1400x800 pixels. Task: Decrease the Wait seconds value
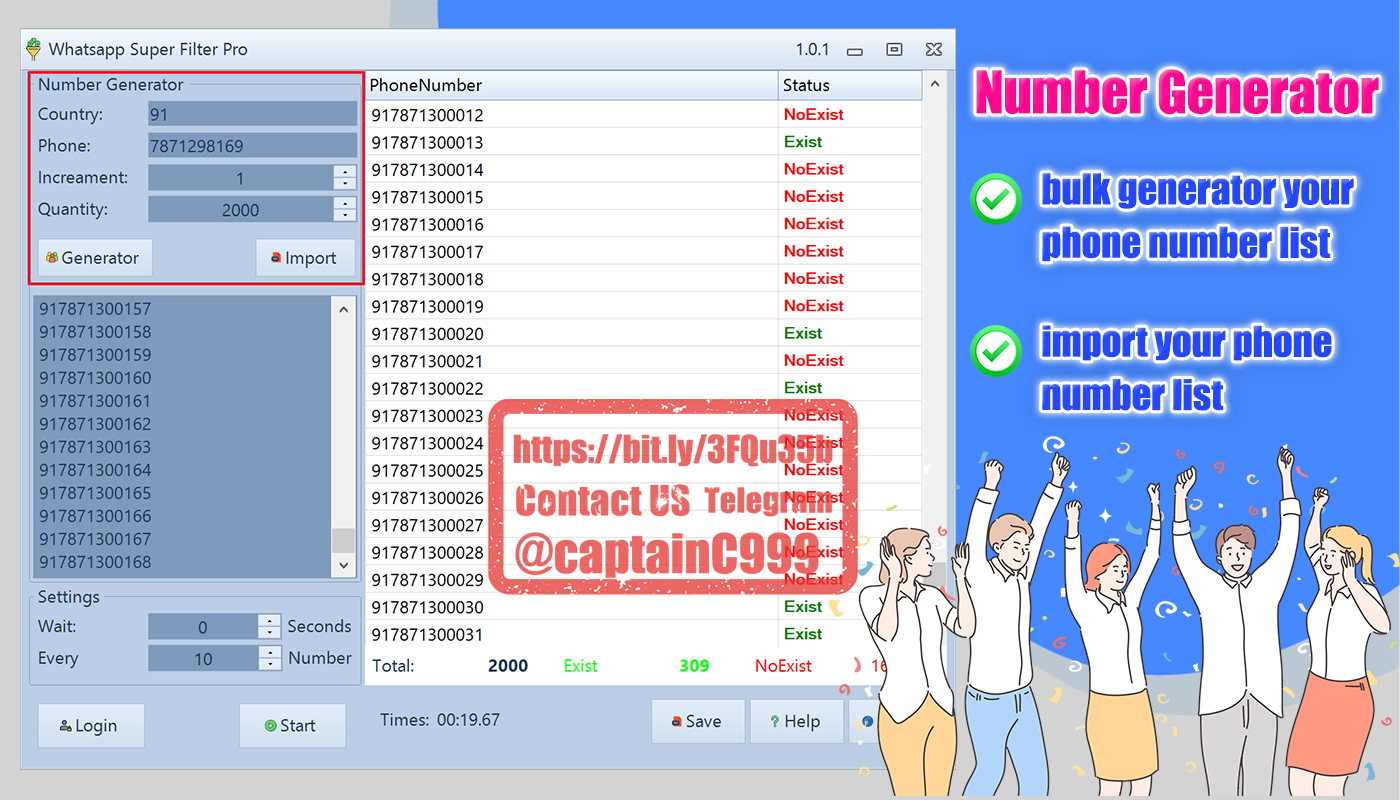[x=270, y=634]
